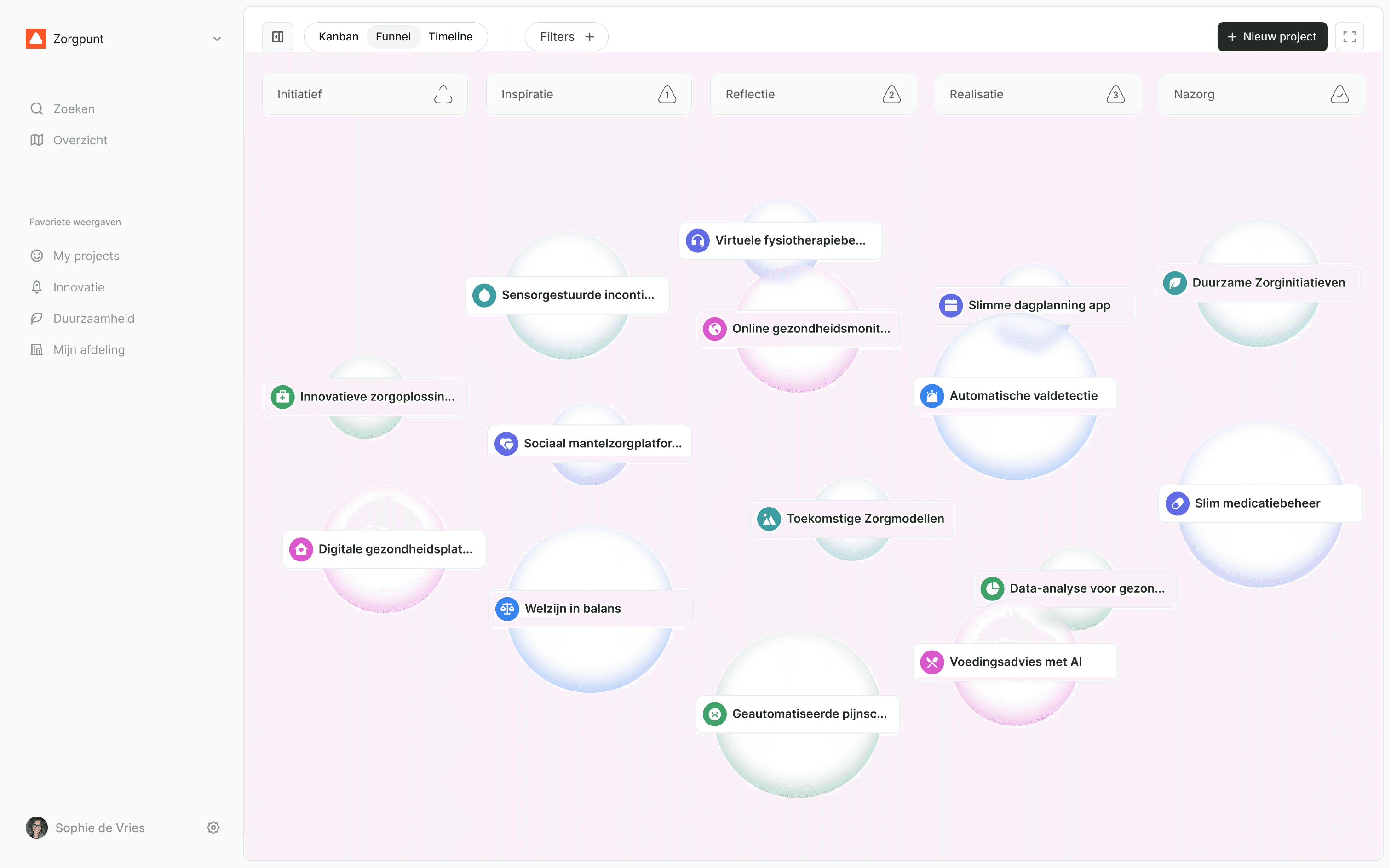Image resolution: width=1391 pixels, height=868 pixels.
Task: Click the calendar icon on Slimme dagplanning app
Action: pos(950,305)
